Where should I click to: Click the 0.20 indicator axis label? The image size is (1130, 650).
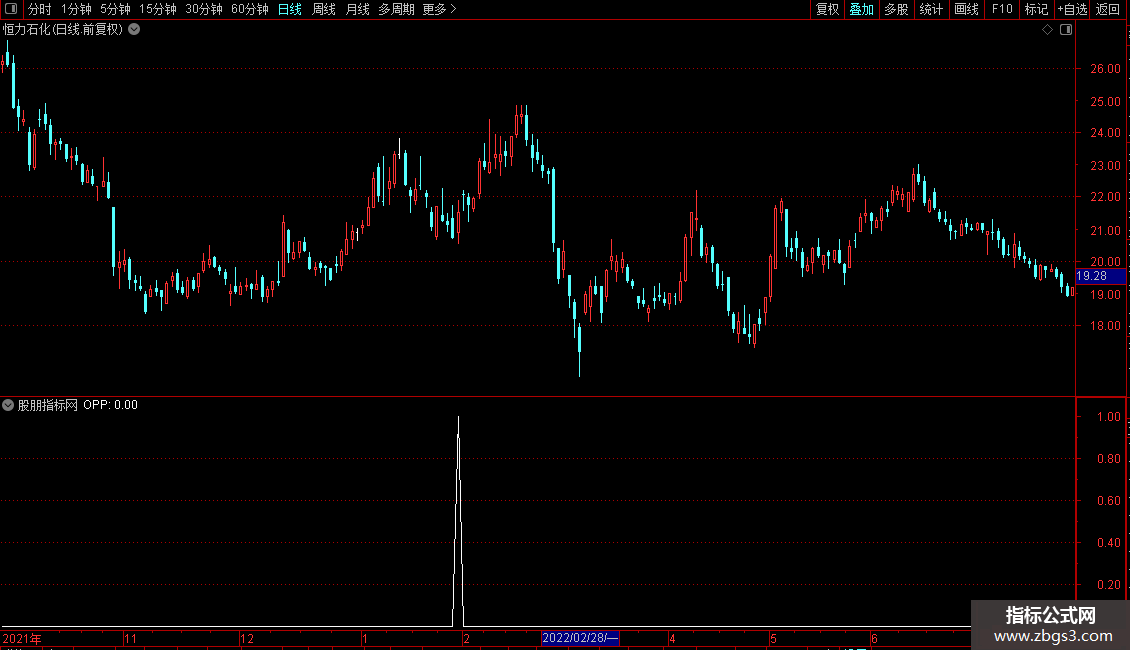point(1108,584)
